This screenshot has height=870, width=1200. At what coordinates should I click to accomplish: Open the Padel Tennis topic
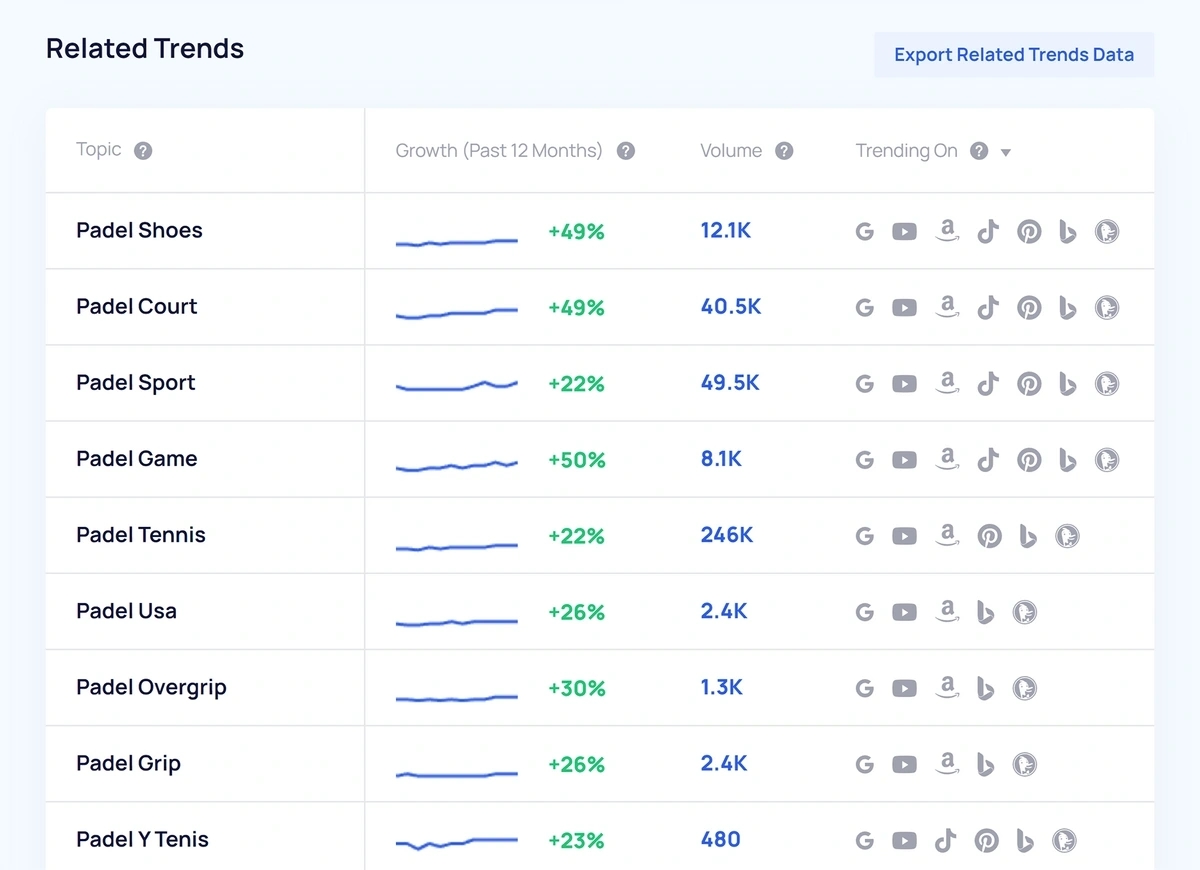pyautogui.click(x=141, y=535)
